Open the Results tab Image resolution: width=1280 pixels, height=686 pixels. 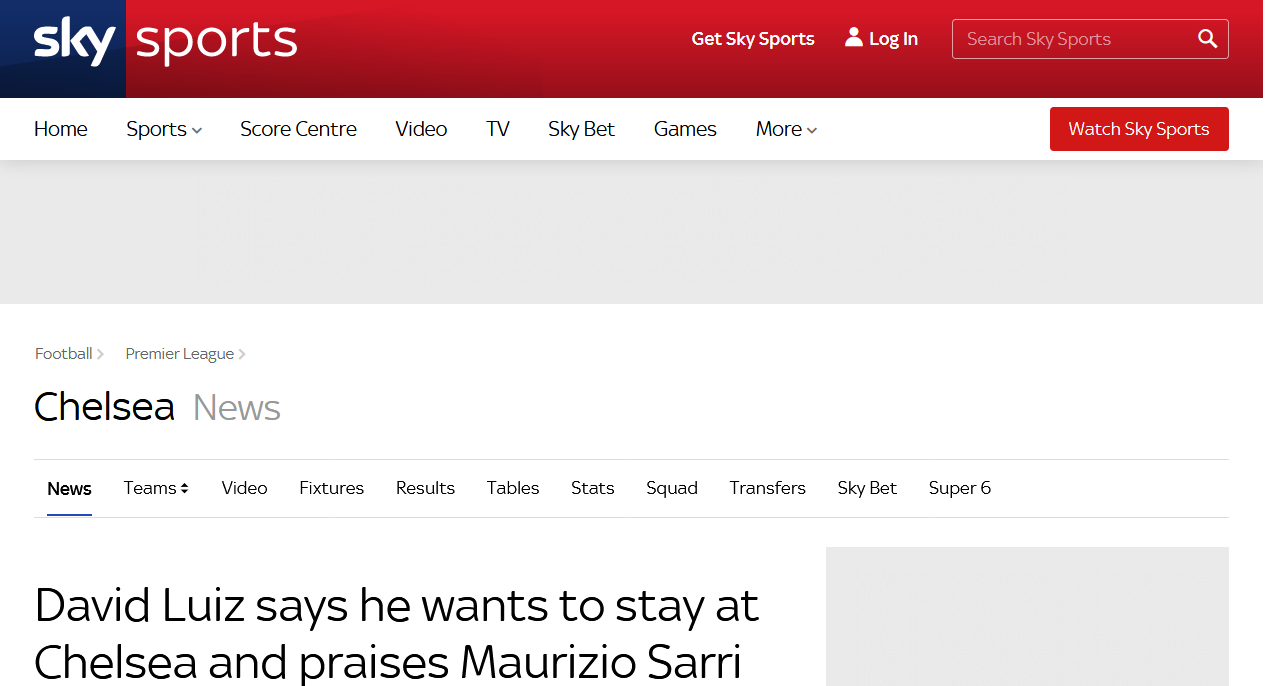coord(425,488)
